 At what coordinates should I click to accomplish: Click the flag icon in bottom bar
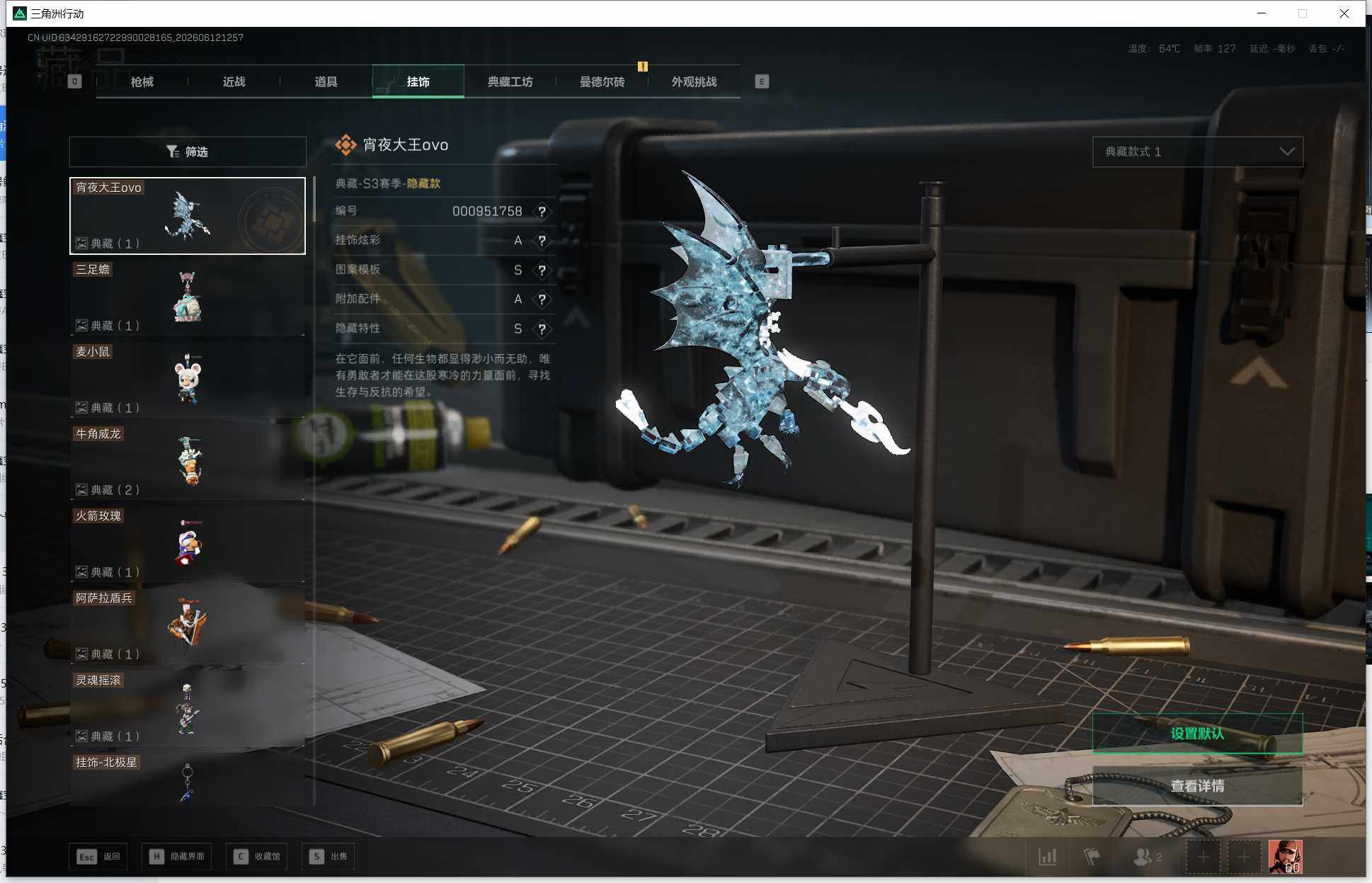coord(1092,857)
